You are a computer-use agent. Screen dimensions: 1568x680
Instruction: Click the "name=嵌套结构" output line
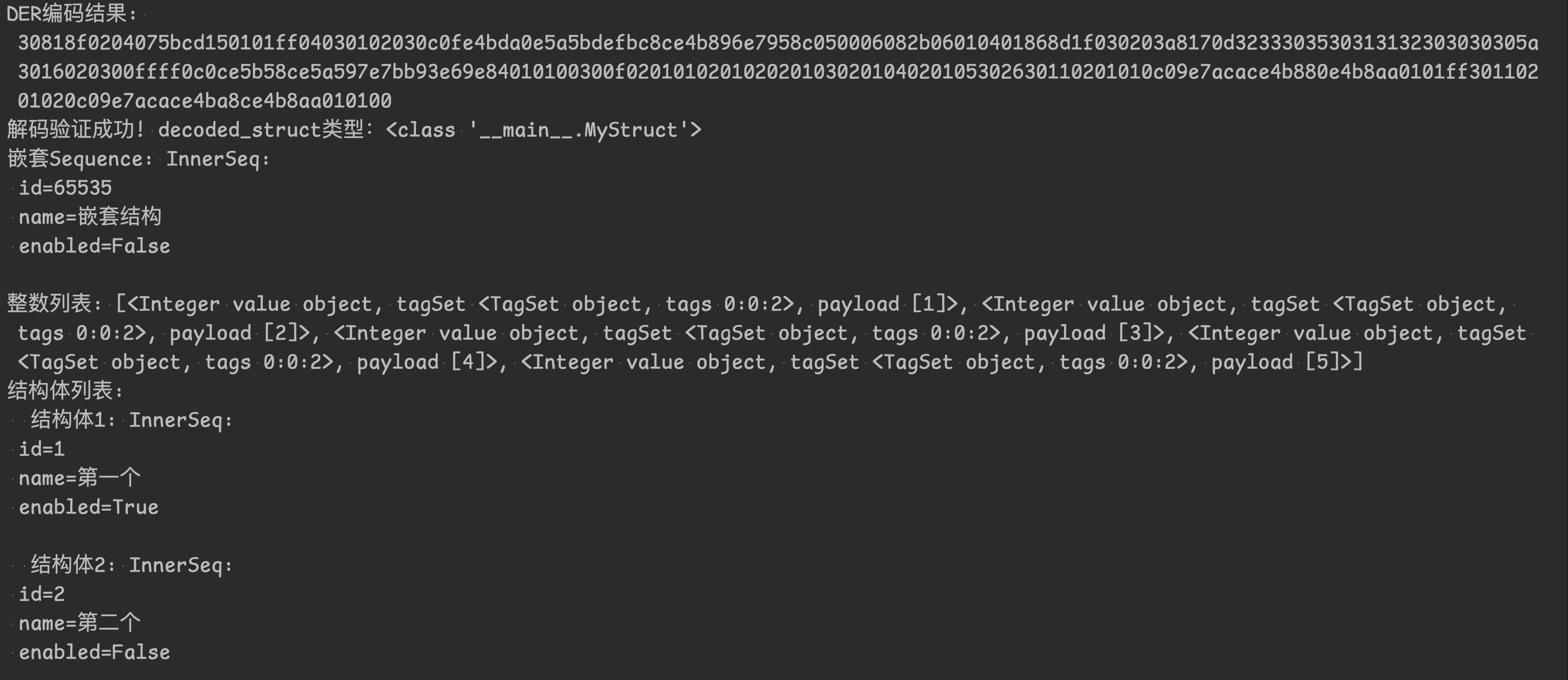point(90,217)
